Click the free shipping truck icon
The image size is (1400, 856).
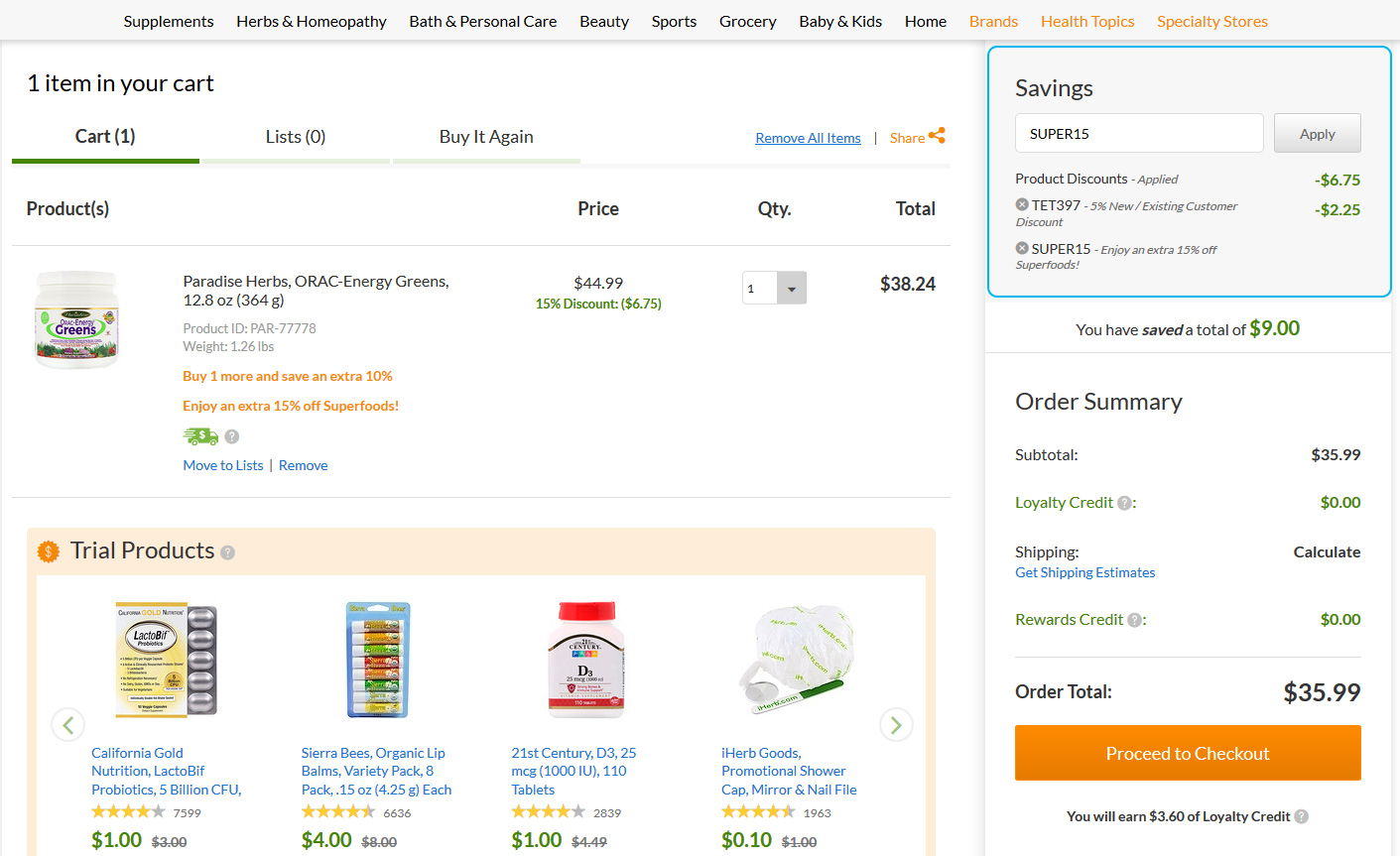(200, 436)
